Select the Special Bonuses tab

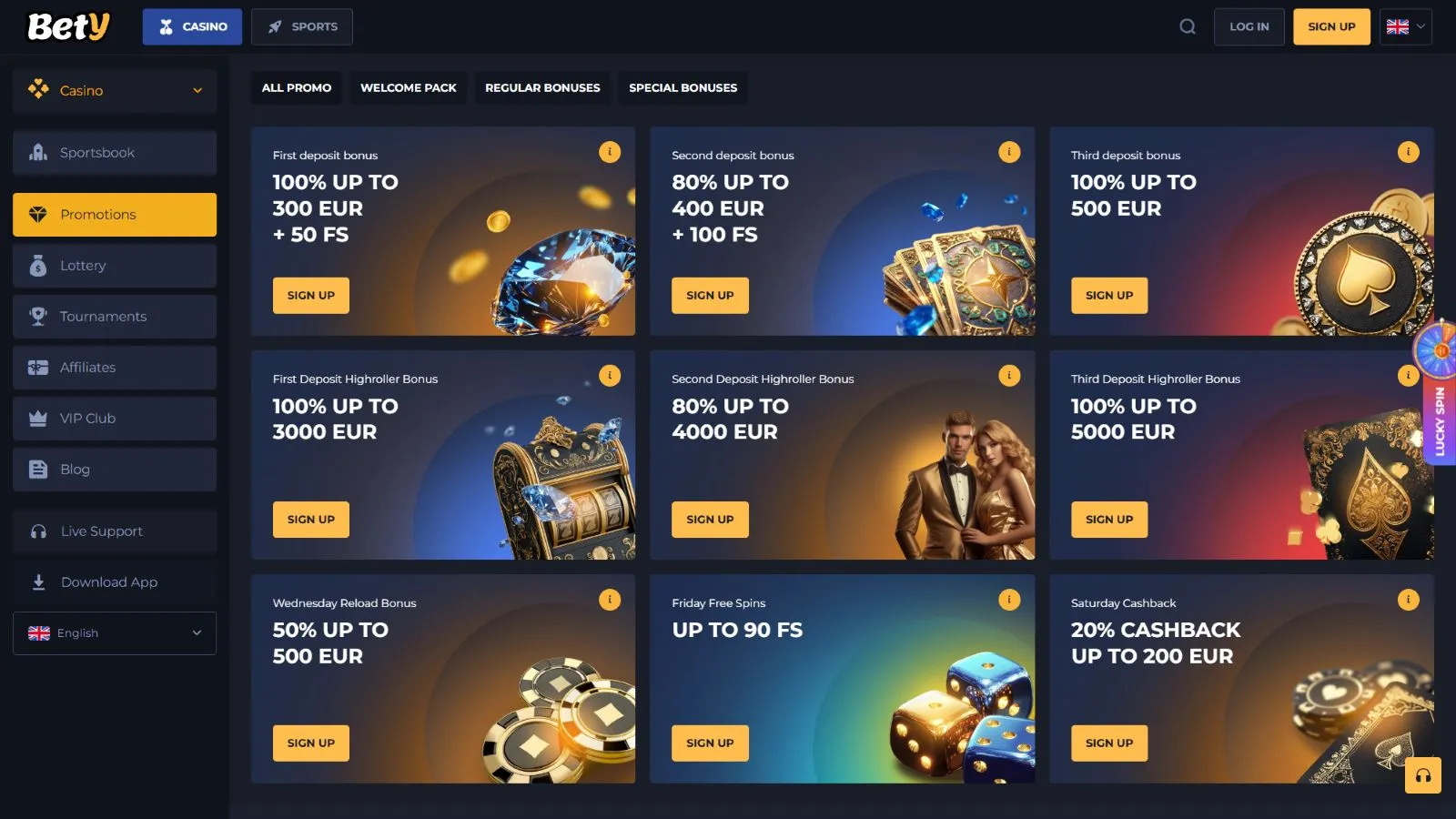(683, 88)
